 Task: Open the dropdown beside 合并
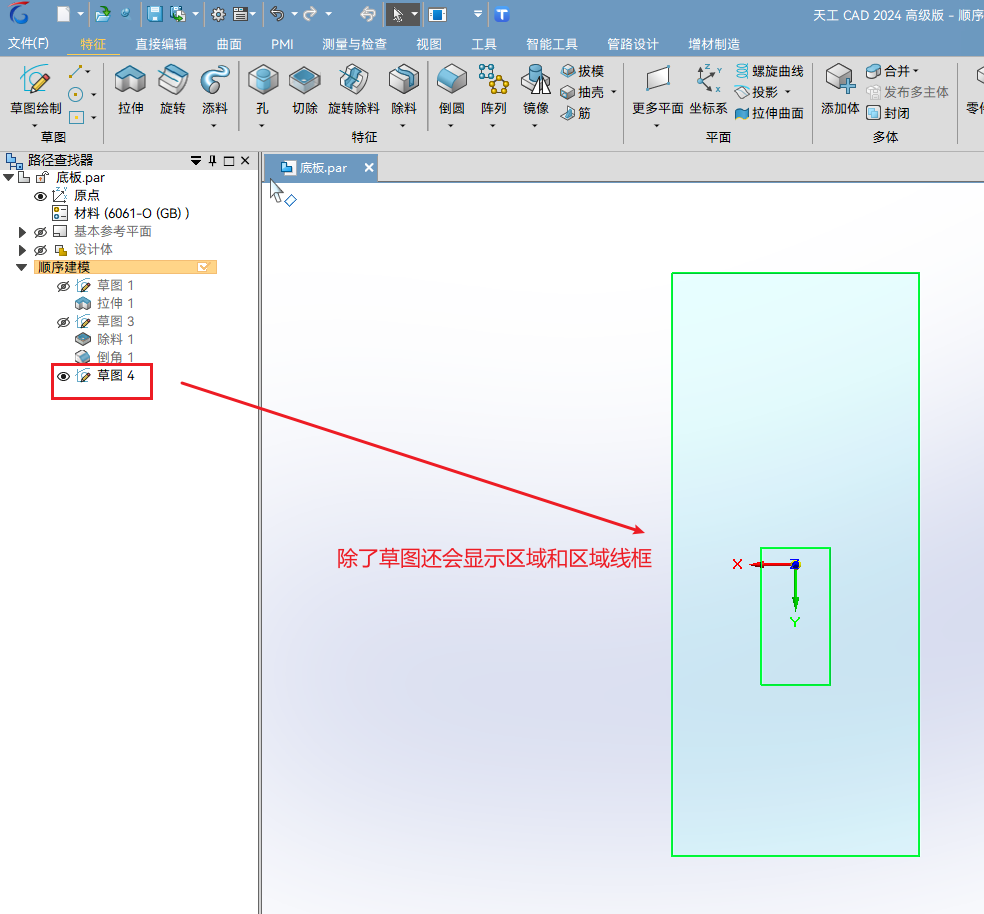click(x=916, y=71)
